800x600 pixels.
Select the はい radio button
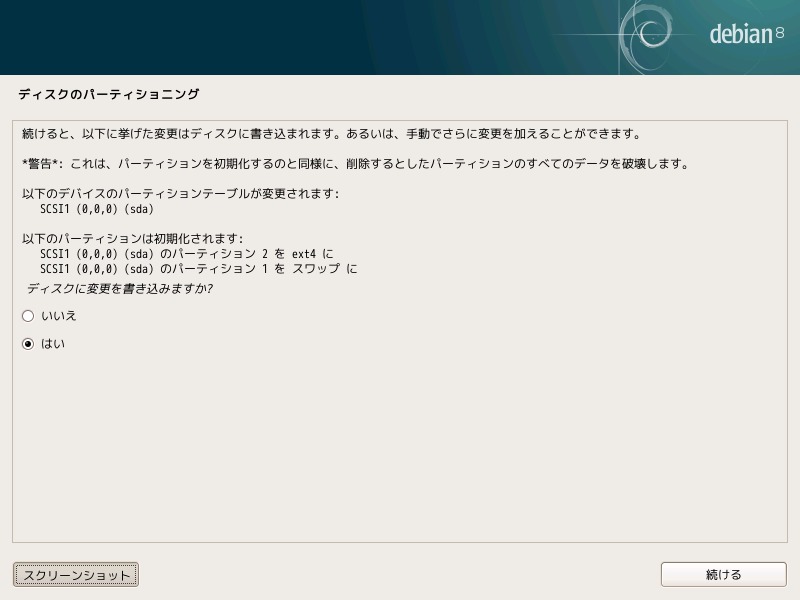click(28, 344)
